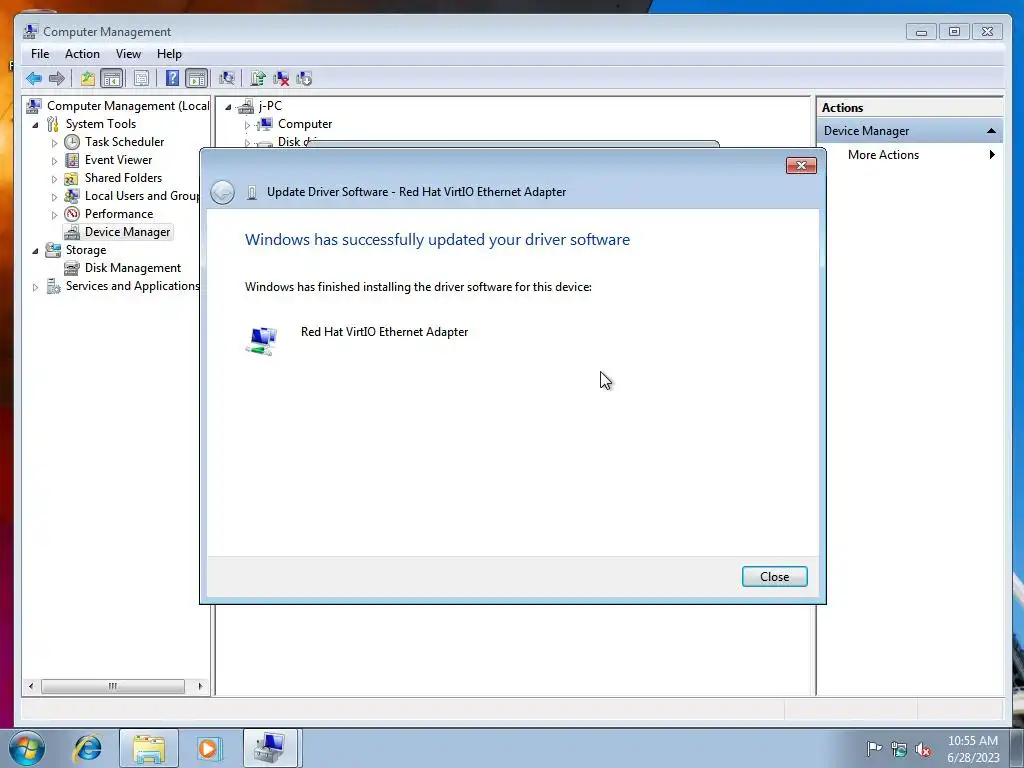The width and height of the screenshot is (1024, 768).
Task: Click Close button in driver dialog
Action: (x=775, y=577)
